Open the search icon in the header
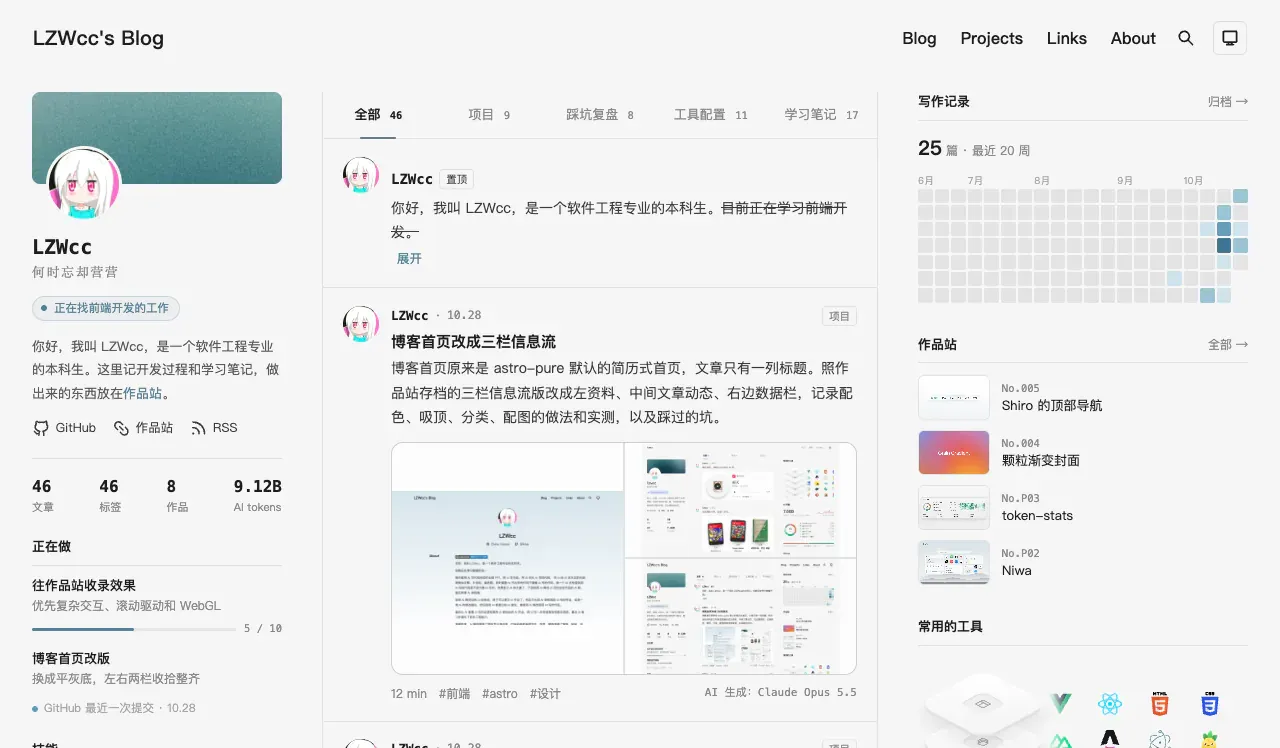The height and width of the screenshot is (748, 1280). coord(1186,38)
